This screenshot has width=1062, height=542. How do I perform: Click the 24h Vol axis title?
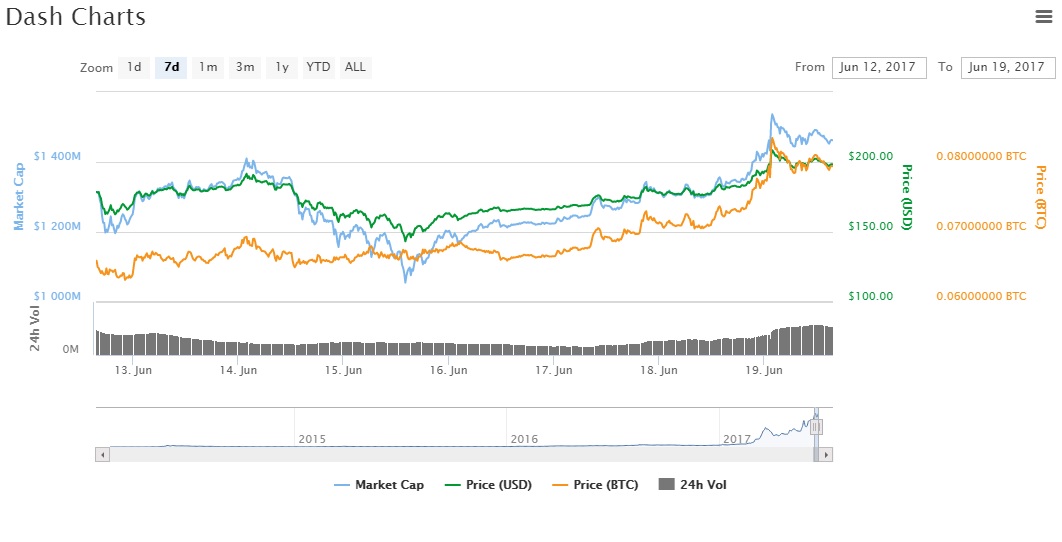(35, 329)
